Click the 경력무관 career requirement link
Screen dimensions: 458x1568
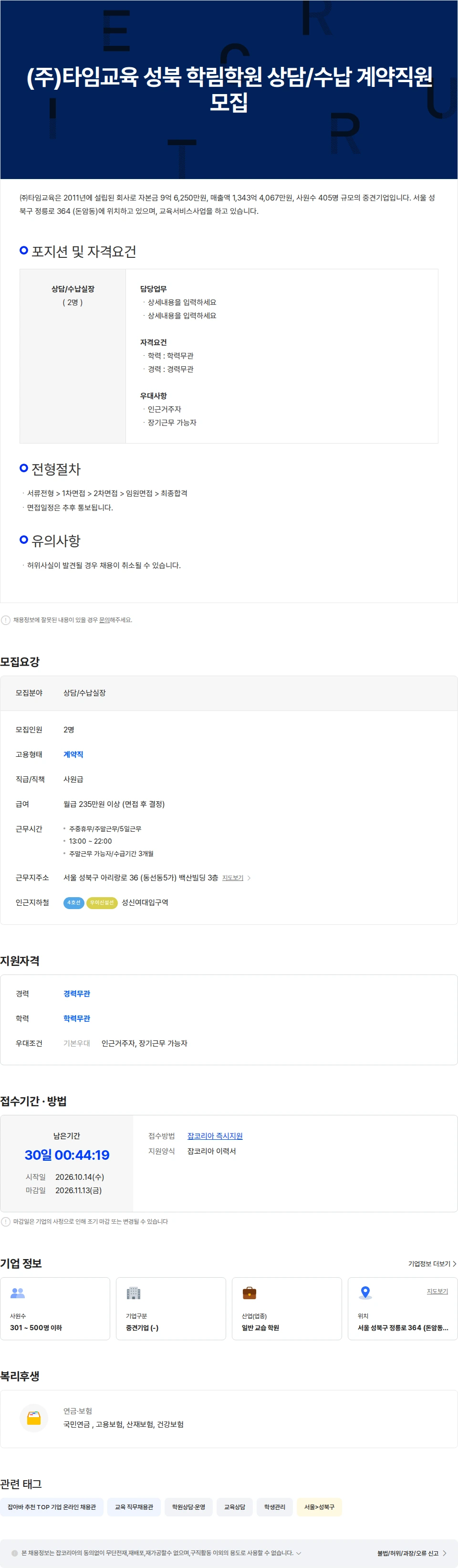(77, 994)
